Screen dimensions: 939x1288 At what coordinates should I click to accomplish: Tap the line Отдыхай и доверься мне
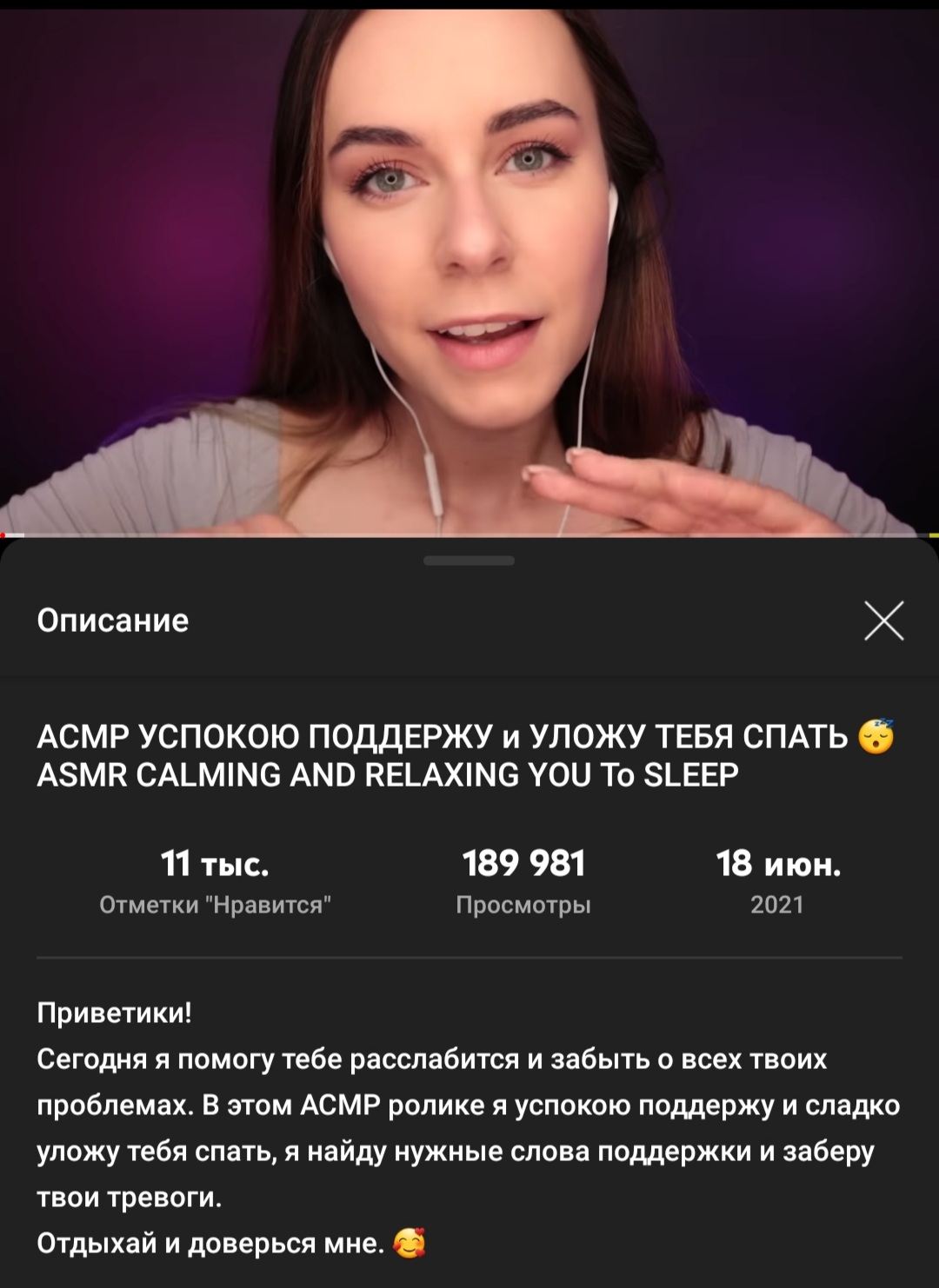pyautogui.click(x=210, y=1244)
